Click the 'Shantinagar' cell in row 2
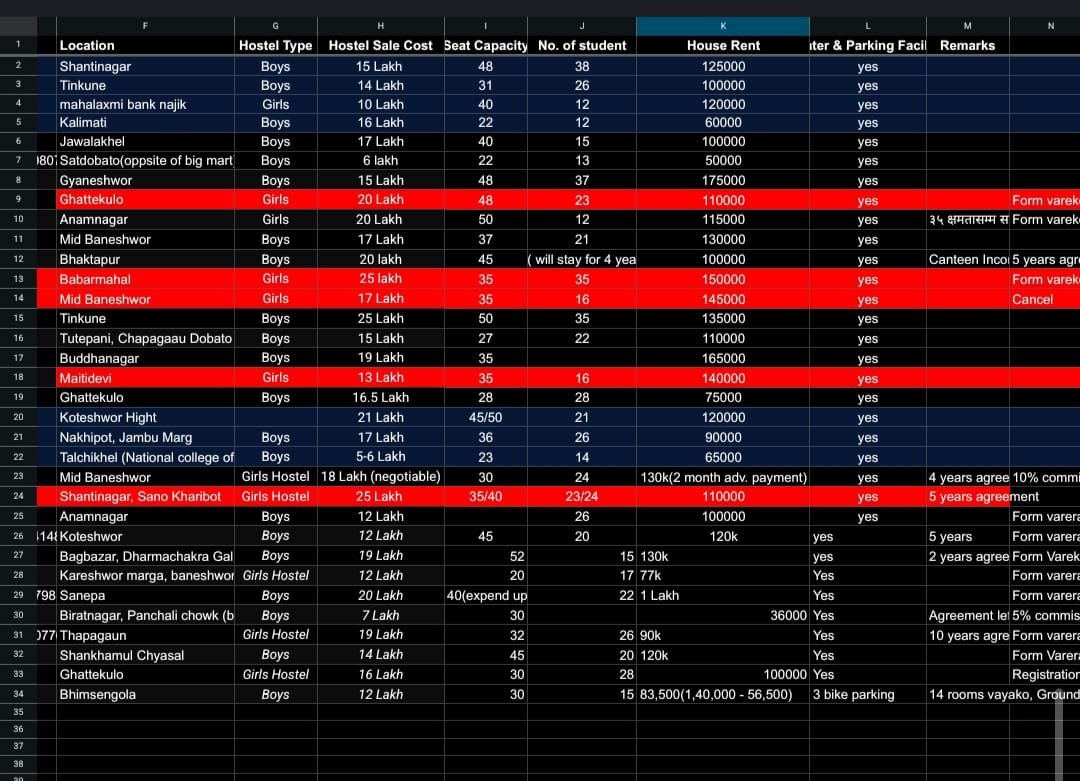Viewport: 1080px width, 781px height. coord(145,67)
